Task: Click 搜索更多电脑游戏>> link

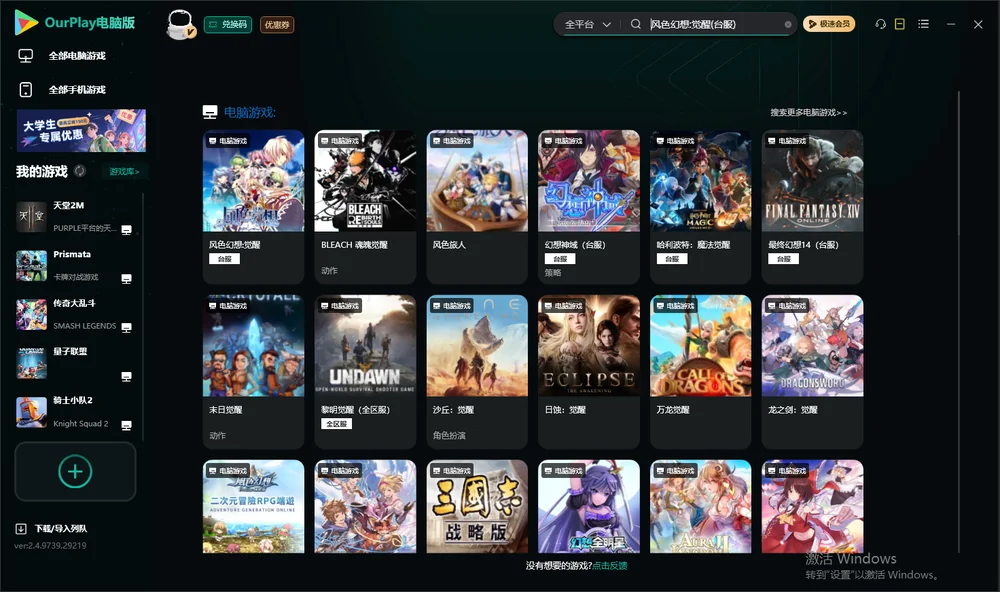Action: (808, 112)
